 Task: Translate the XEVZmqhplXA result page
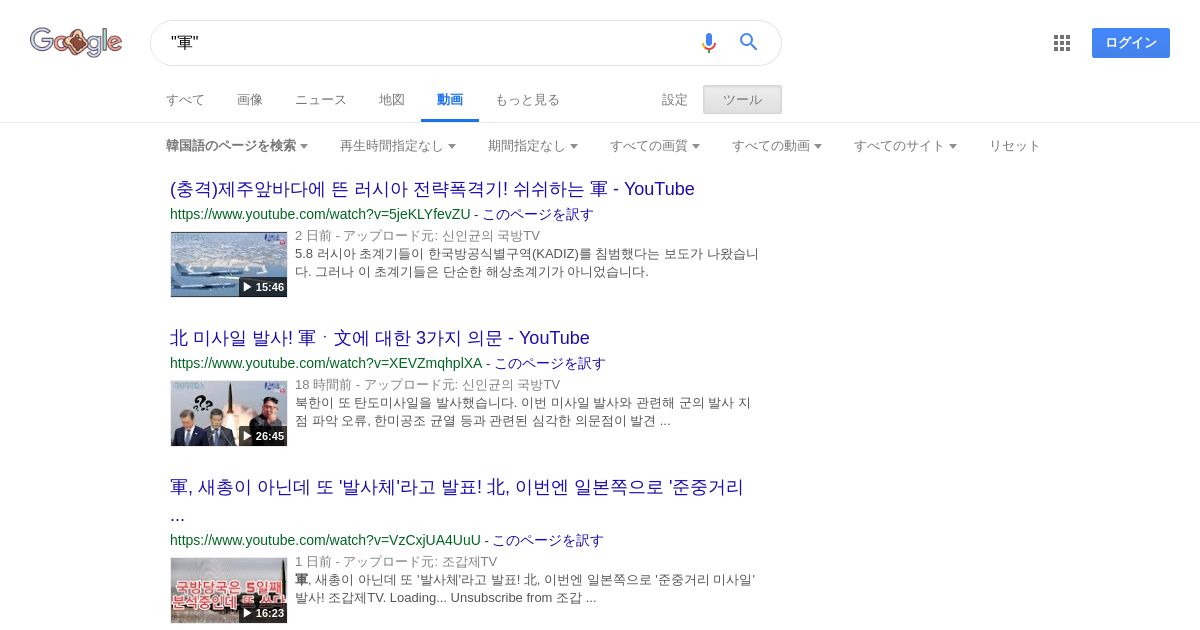pos(550,363)
